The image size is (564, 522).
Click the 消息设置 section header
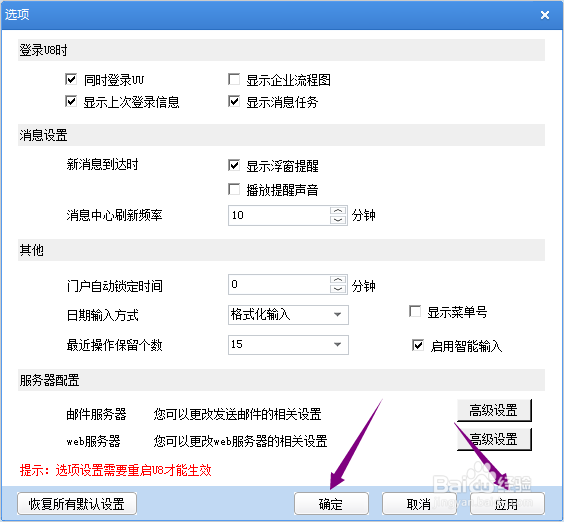click(x=281, y=135)
